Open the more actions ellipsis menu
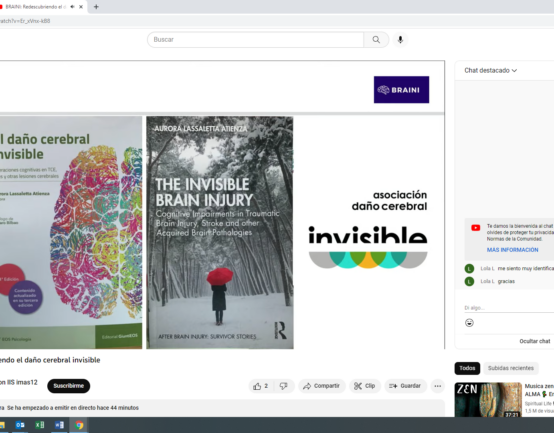Screen dimensions: 554x433 438,386
